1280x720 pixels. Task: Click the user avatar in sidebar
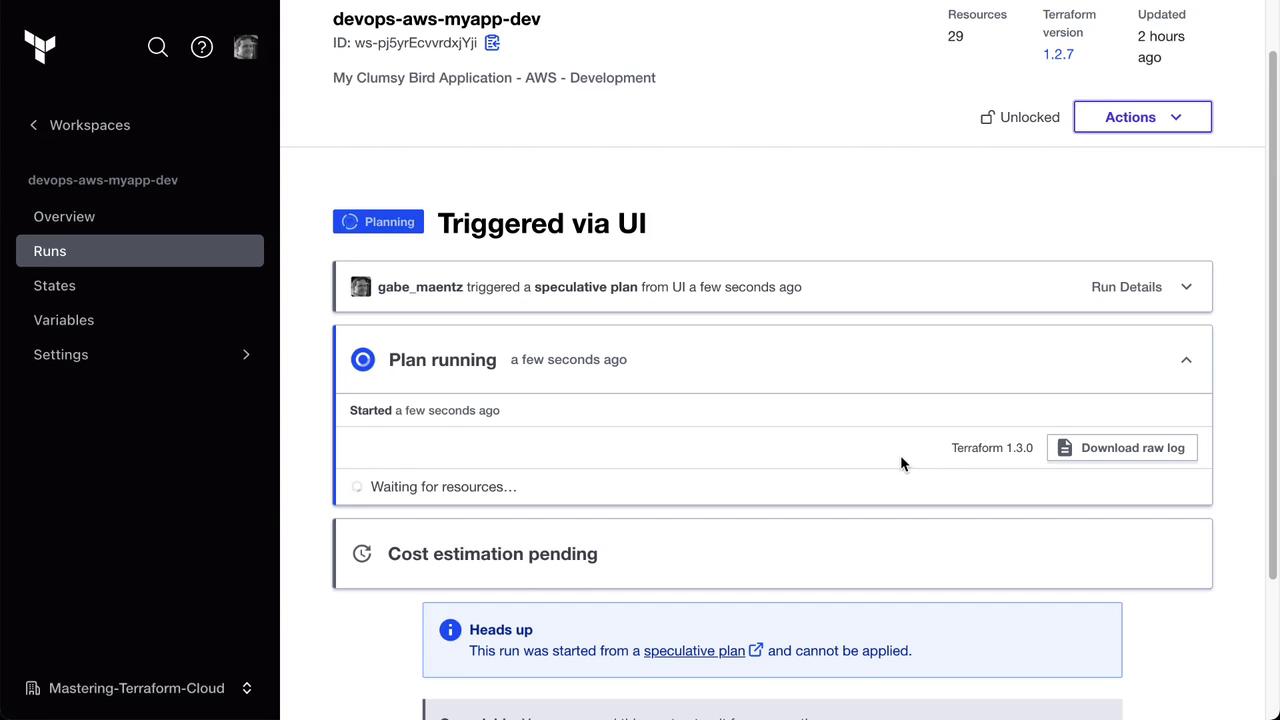[x=245, y=47]
